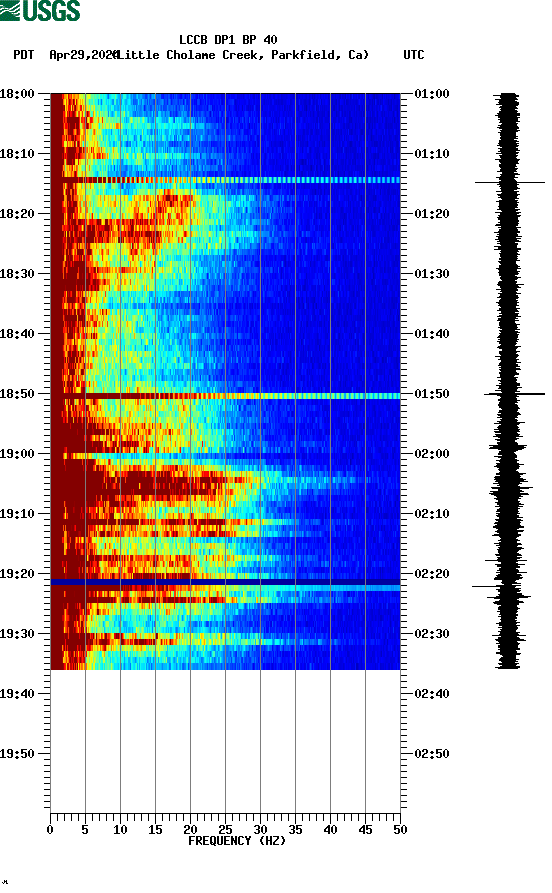The width and height of the screenshot is (552, 893).
Task: Click the waveform spike line near 01:50 UTC
Action: [514, 394]
